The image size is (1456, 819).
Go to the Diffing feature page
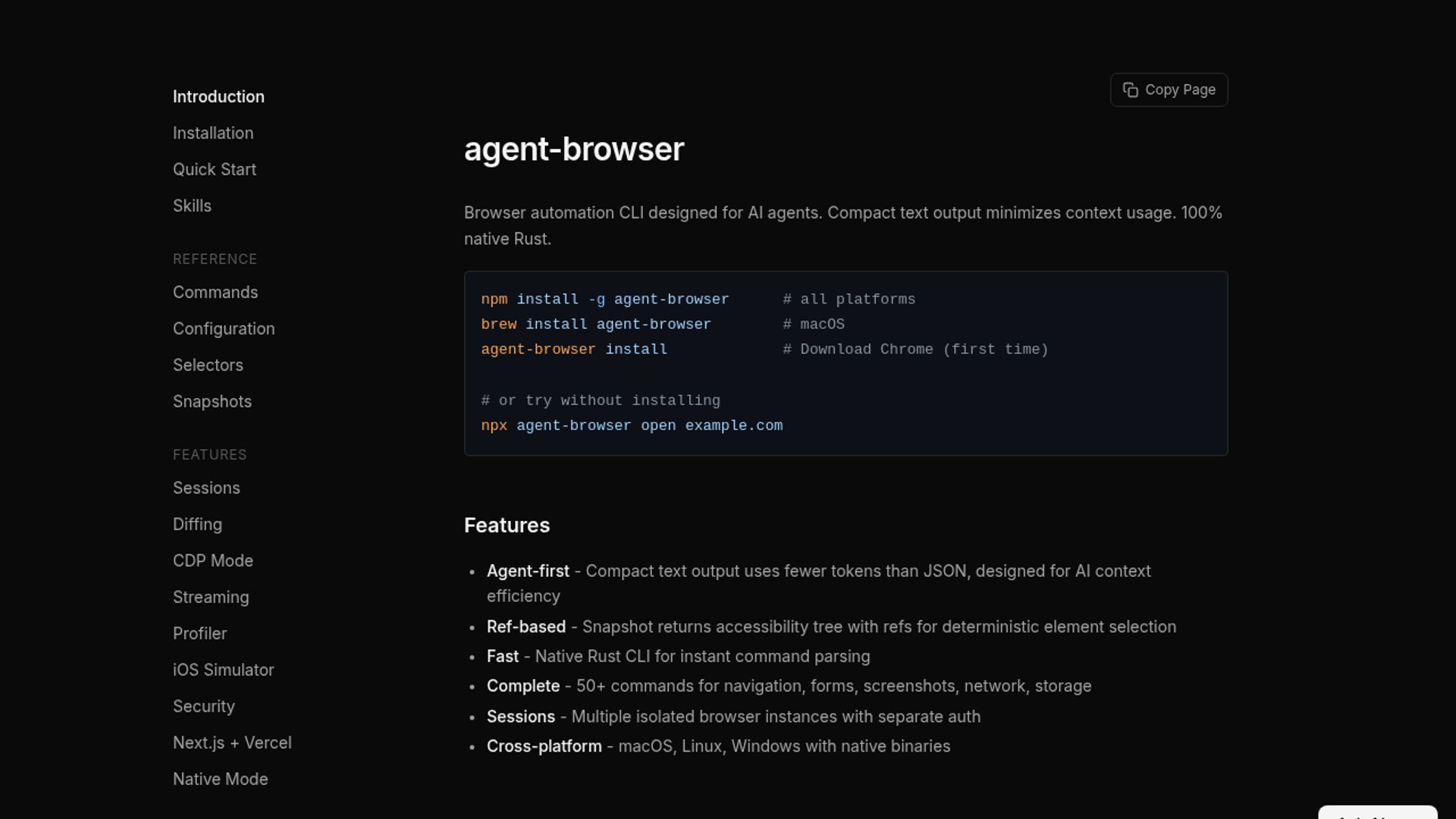[197, 525]
